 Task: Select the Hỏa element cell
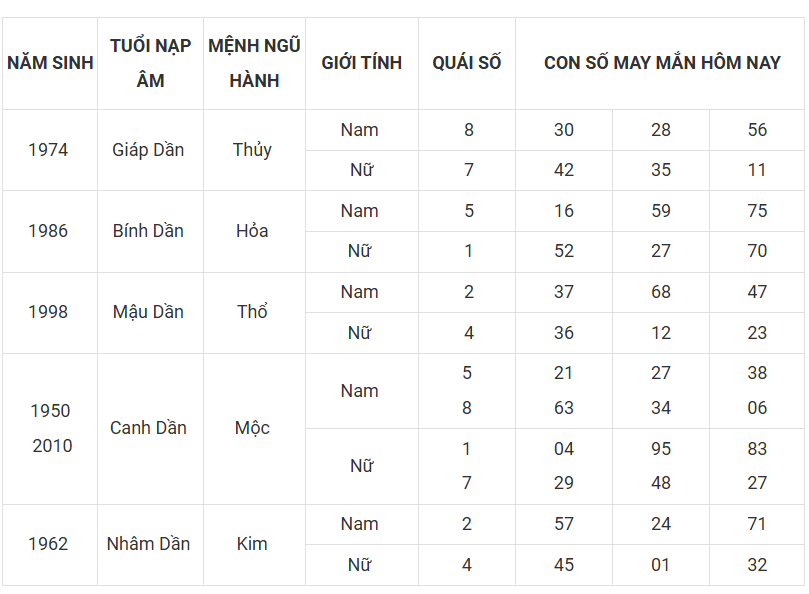point(254,231)
